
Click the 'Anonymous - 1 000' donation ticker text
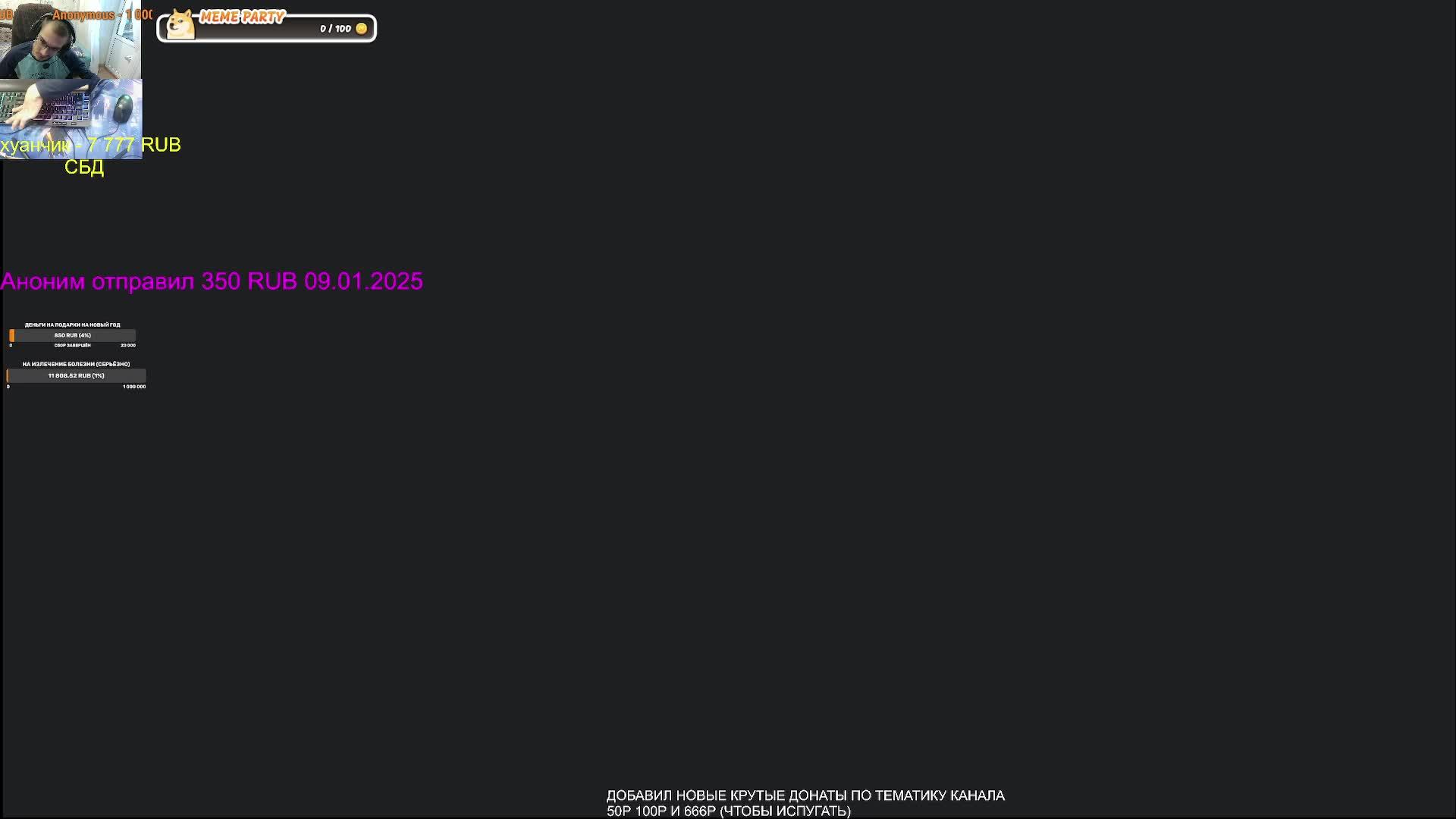coord(102,15)
